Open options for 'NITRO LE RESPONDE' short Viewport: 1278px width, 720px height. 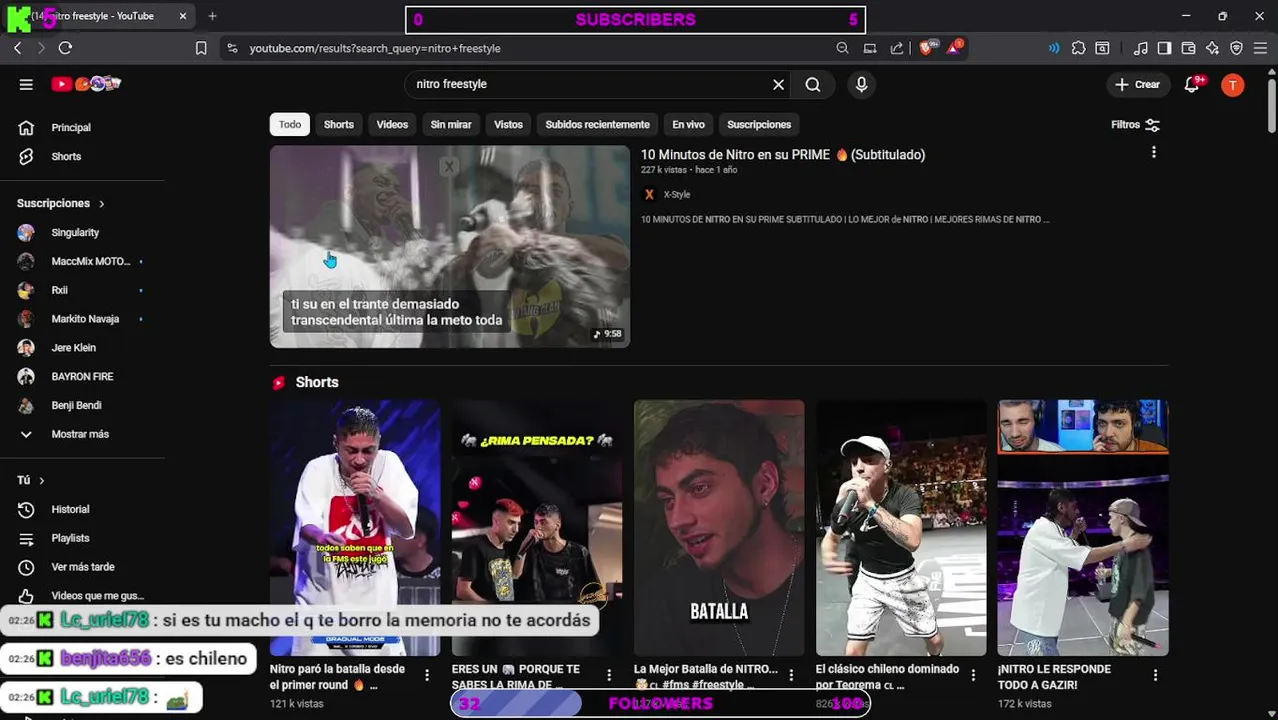tap(1155, 675)
